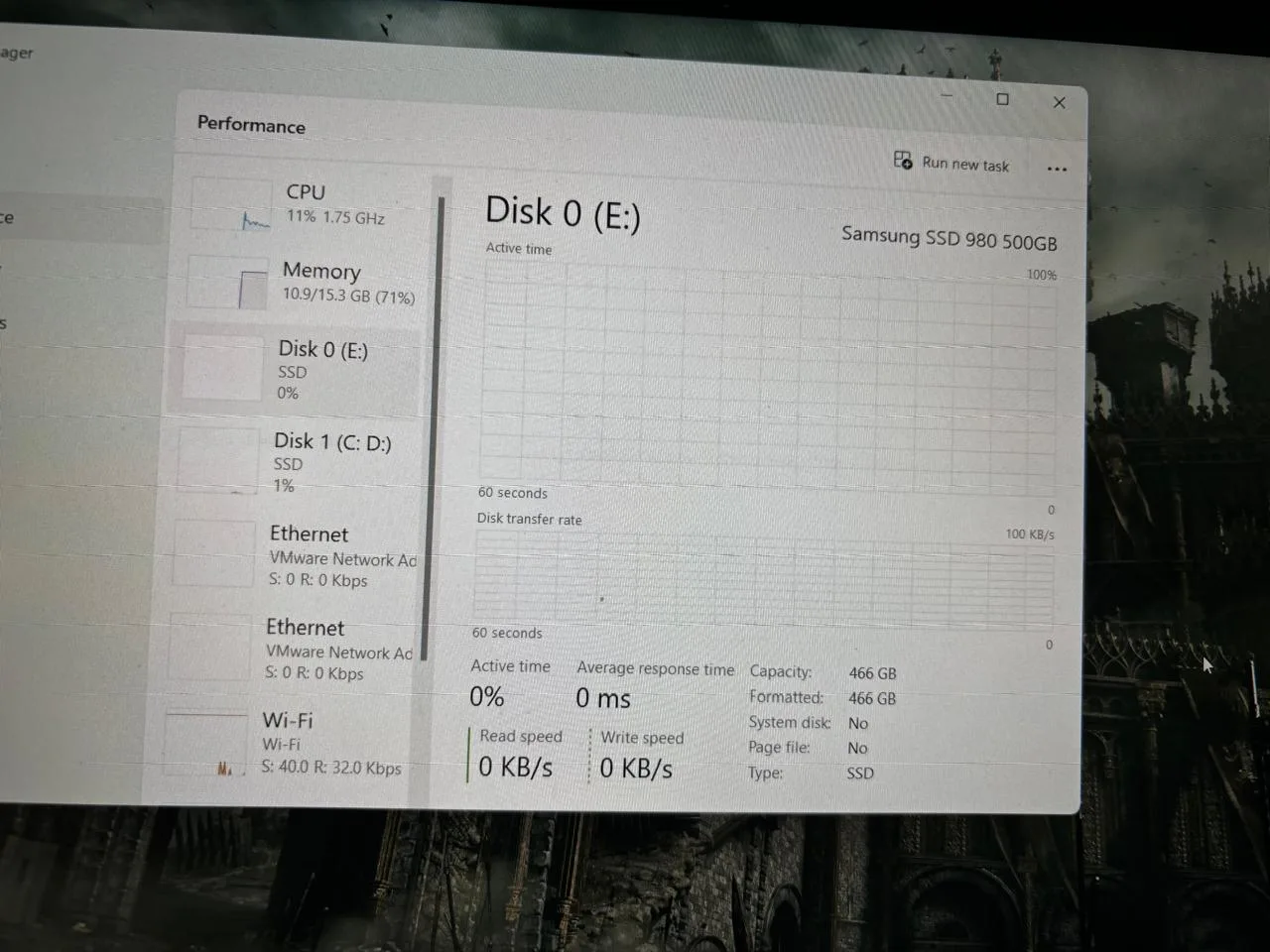Click the Disk transfer rate graph

pos(763,581)
